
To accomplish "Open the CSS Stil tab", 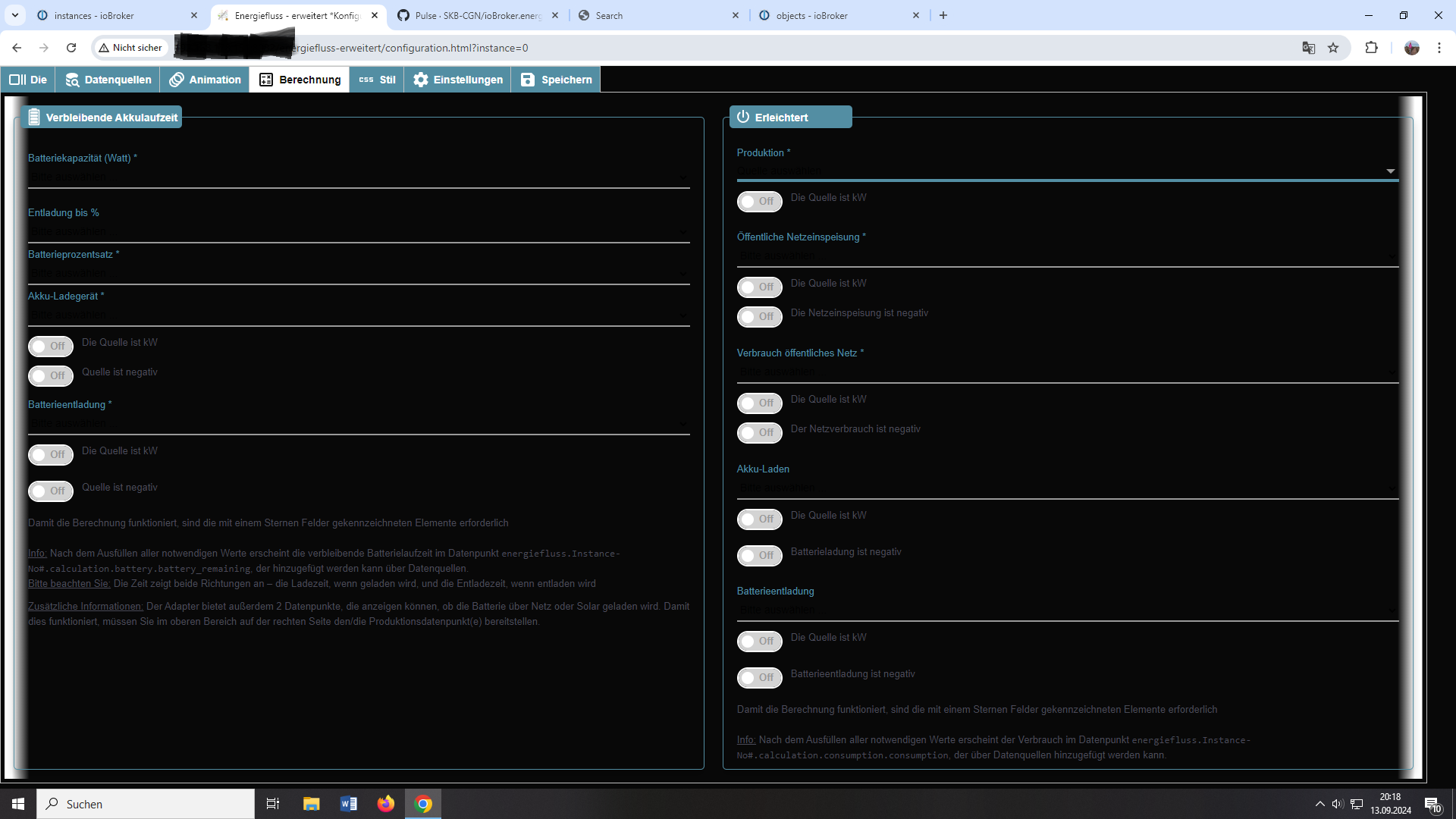I will point(377,80).
